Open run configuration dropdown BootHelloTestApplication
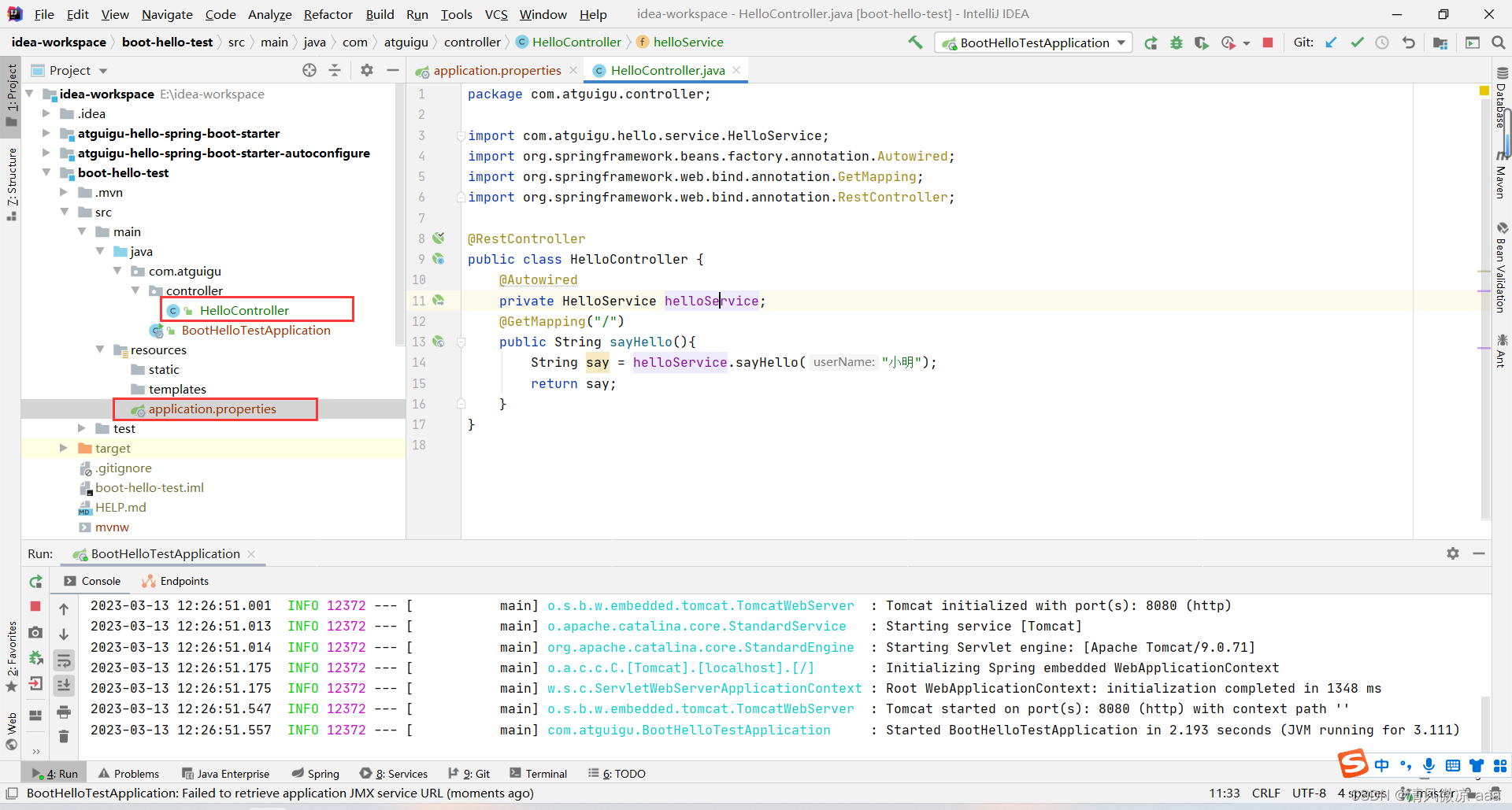The image size is (1512, 810). point(1033,43)
